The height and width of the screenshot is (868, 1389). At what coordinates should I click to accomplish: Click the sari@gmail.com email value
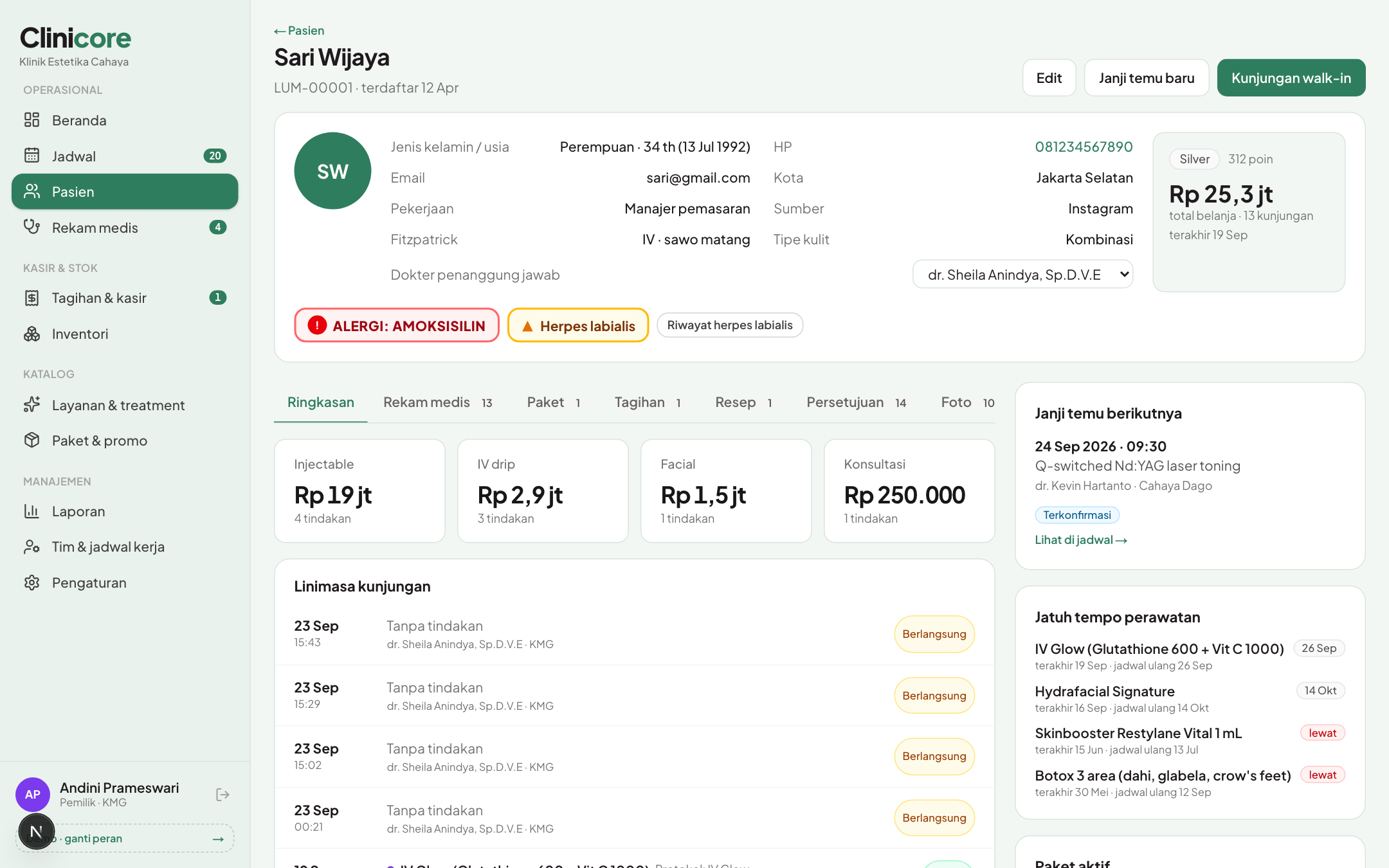pyautogui.click(x=698, y=177)
